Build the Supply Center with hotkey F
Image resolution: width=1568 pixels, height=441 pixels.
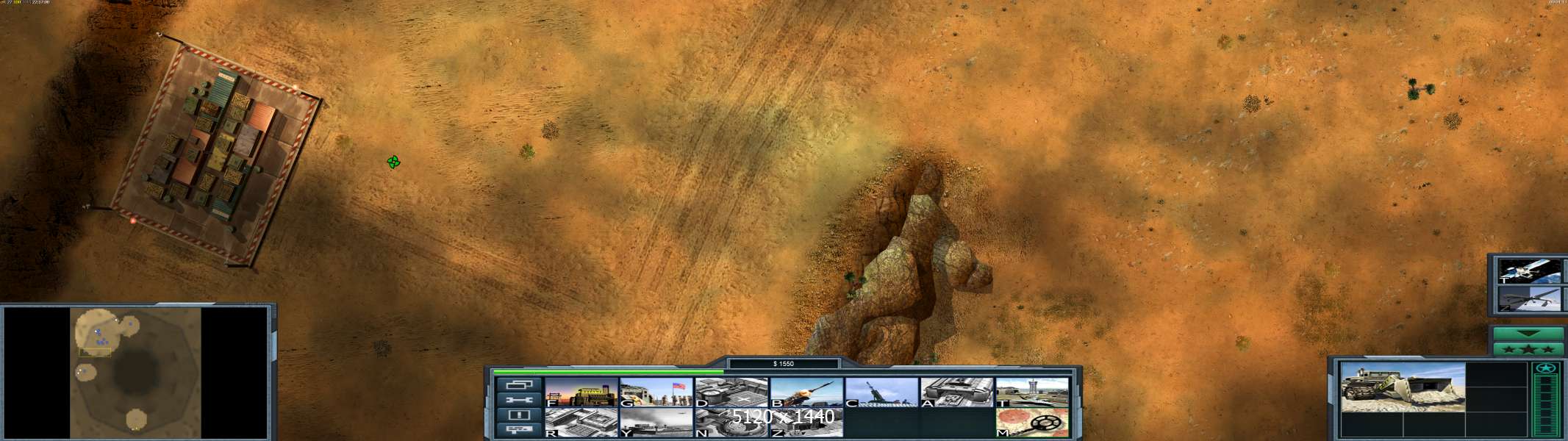click(581, 392)
